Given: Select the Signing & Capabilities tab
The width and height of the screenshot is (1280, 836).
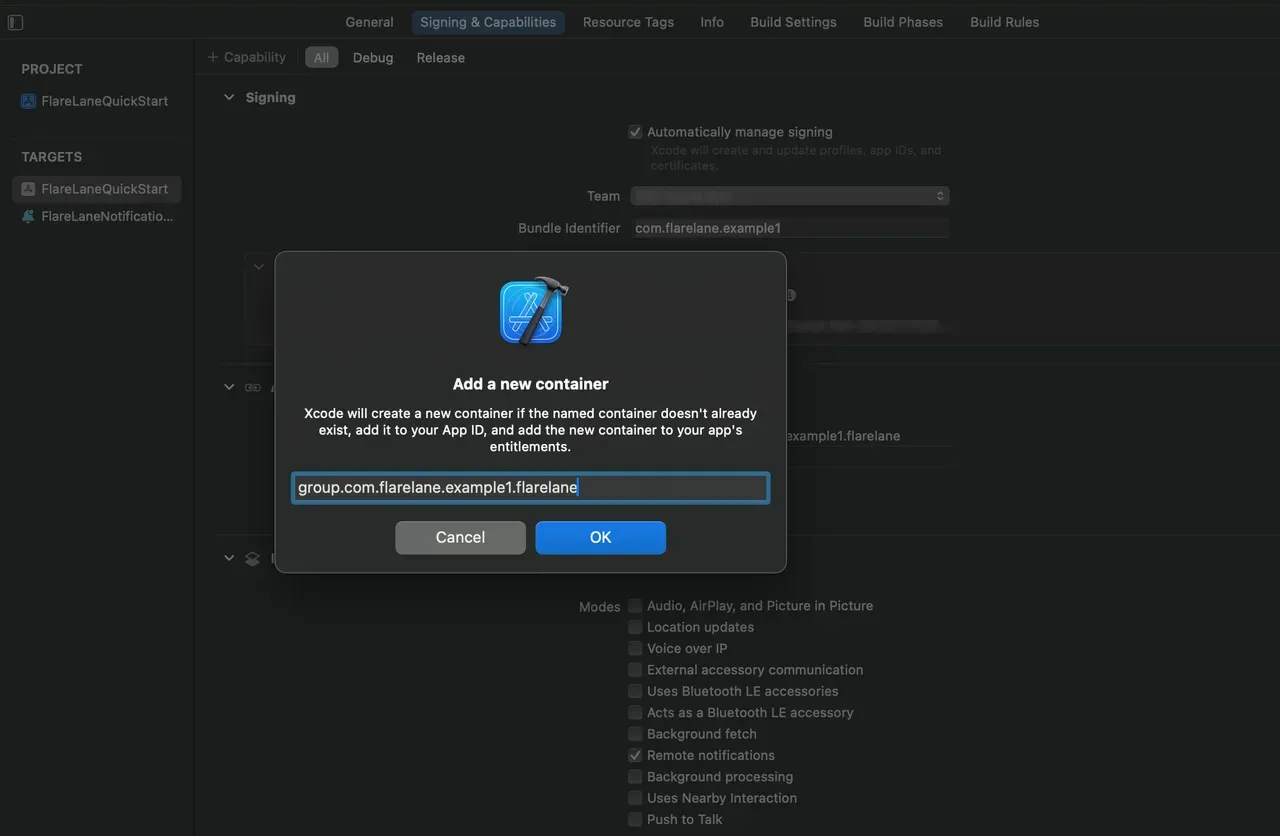Looking at the screenshot, I should [488, 22].
